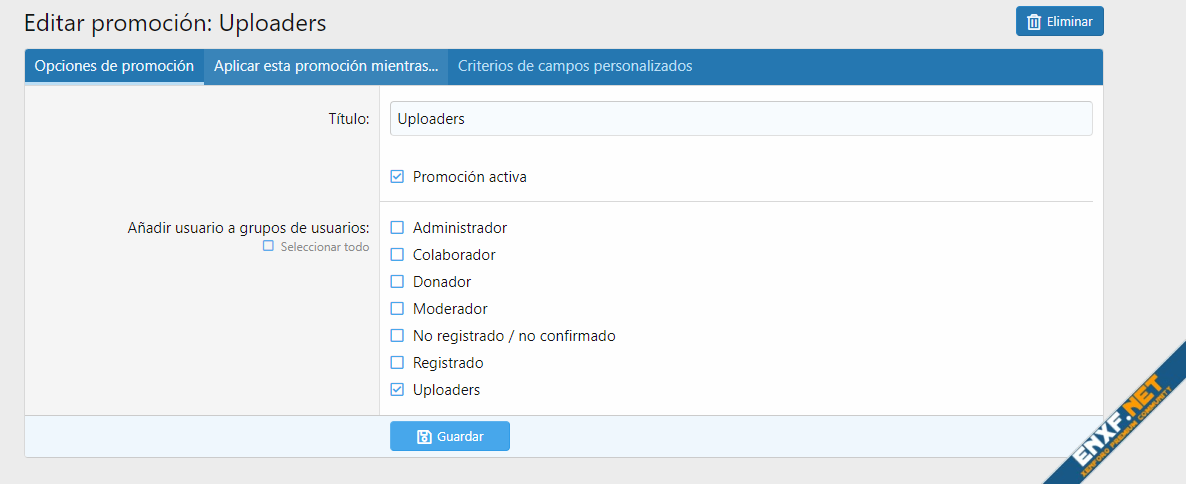The height and width of the screenshot is (484, 1186).
Task: Click the Promoción activa label
Action: [x=469, y=177]
